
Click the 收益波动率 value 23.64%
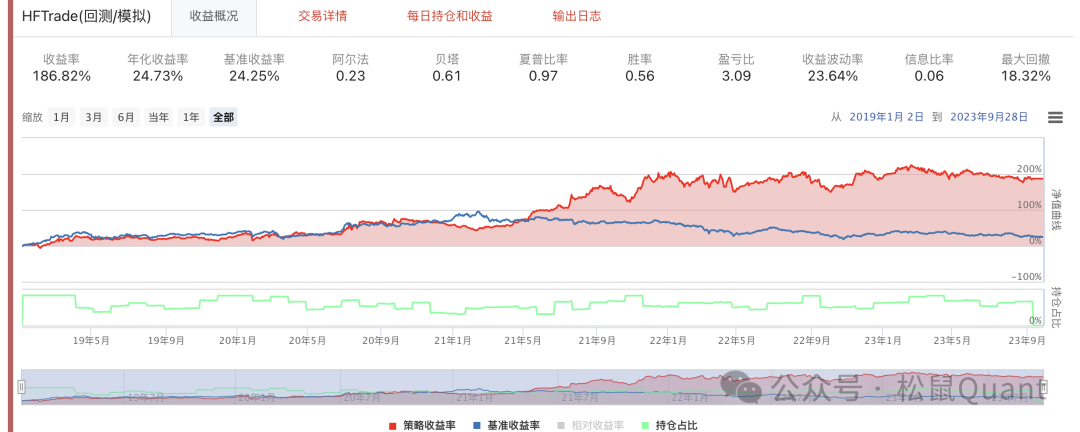(x=833, y=76)
